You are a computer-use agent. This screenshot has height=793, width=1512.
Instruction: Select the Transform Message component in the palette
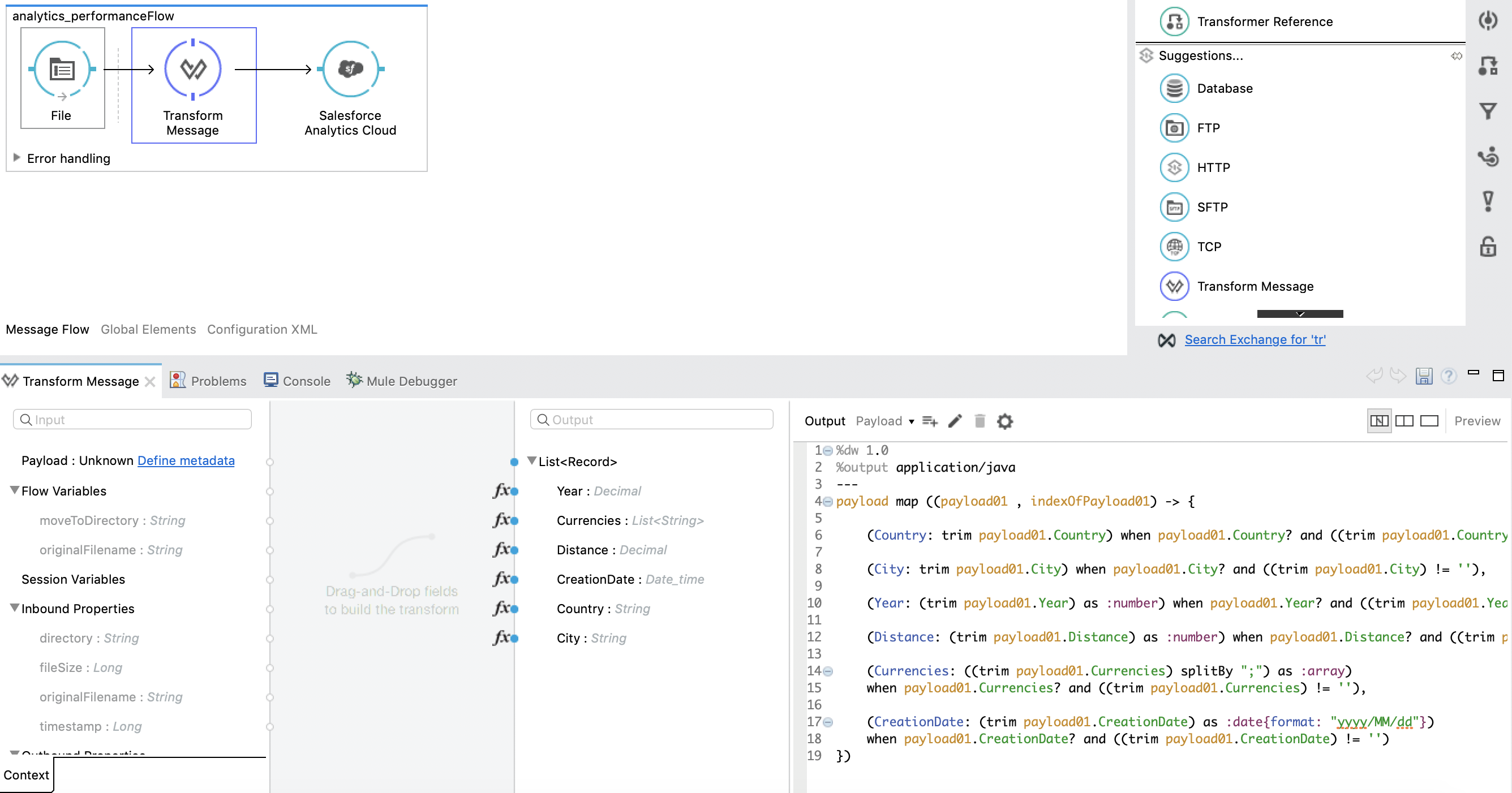[1255, 286]
